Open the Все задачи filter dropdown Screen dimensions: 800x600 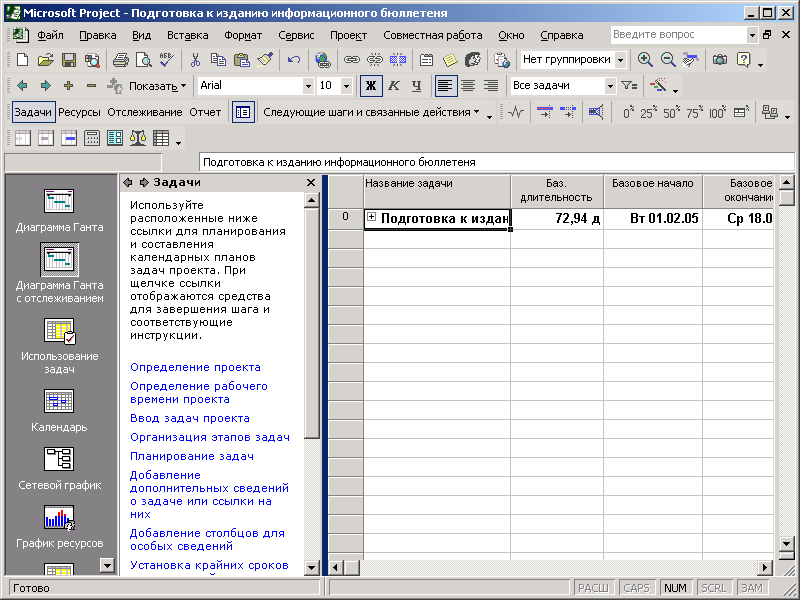610,86
